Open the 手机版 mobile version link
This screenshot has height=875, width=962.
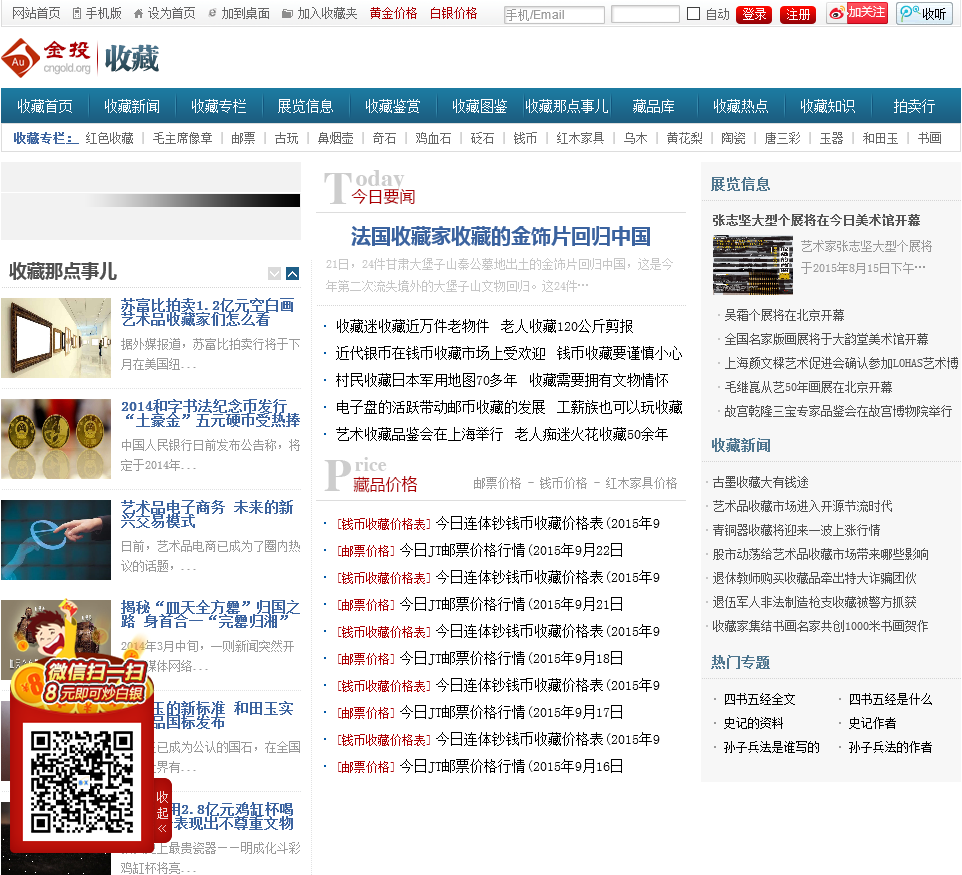point(97,13)
